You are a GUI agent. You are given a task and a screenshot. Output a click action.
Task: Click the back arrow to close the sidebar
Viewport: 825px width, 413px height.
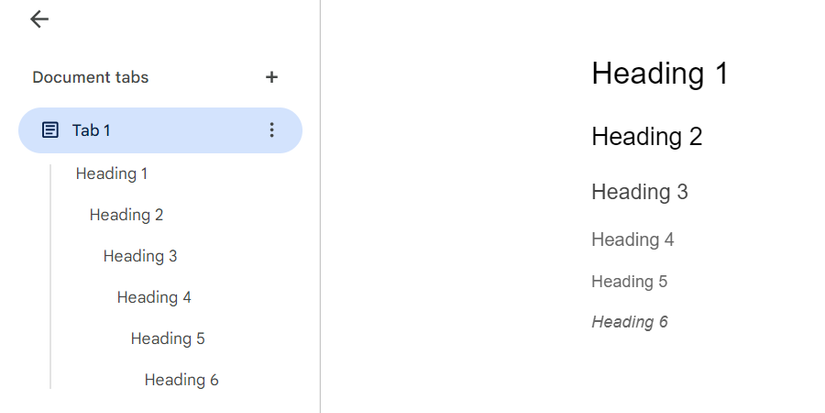(x=40, y=19)
